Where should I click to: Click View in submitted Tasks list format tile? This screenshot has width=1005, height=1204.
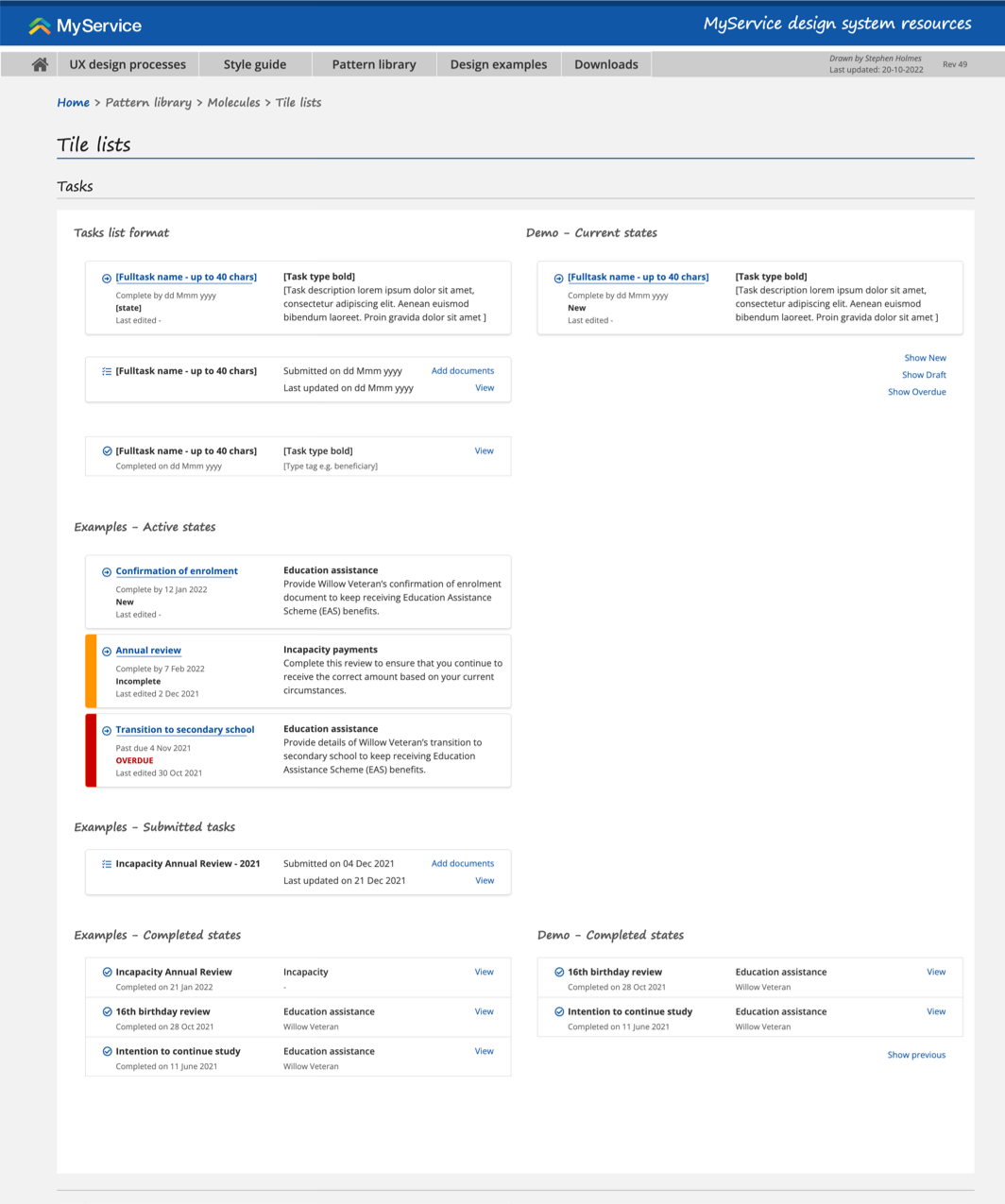click(485, 388)
